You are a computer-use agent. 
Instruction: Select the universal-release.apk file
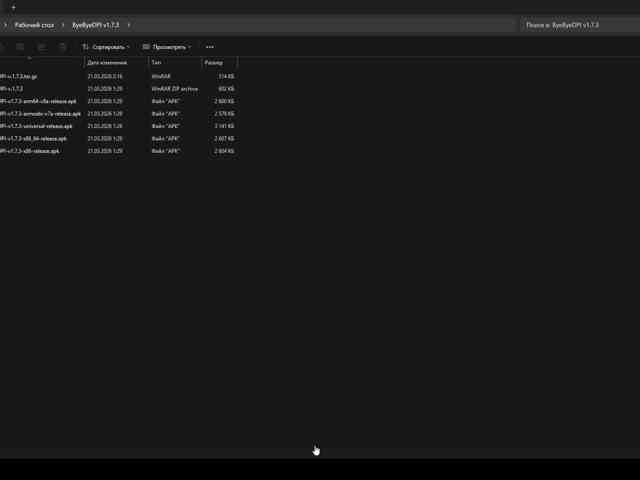click(36, 126)
